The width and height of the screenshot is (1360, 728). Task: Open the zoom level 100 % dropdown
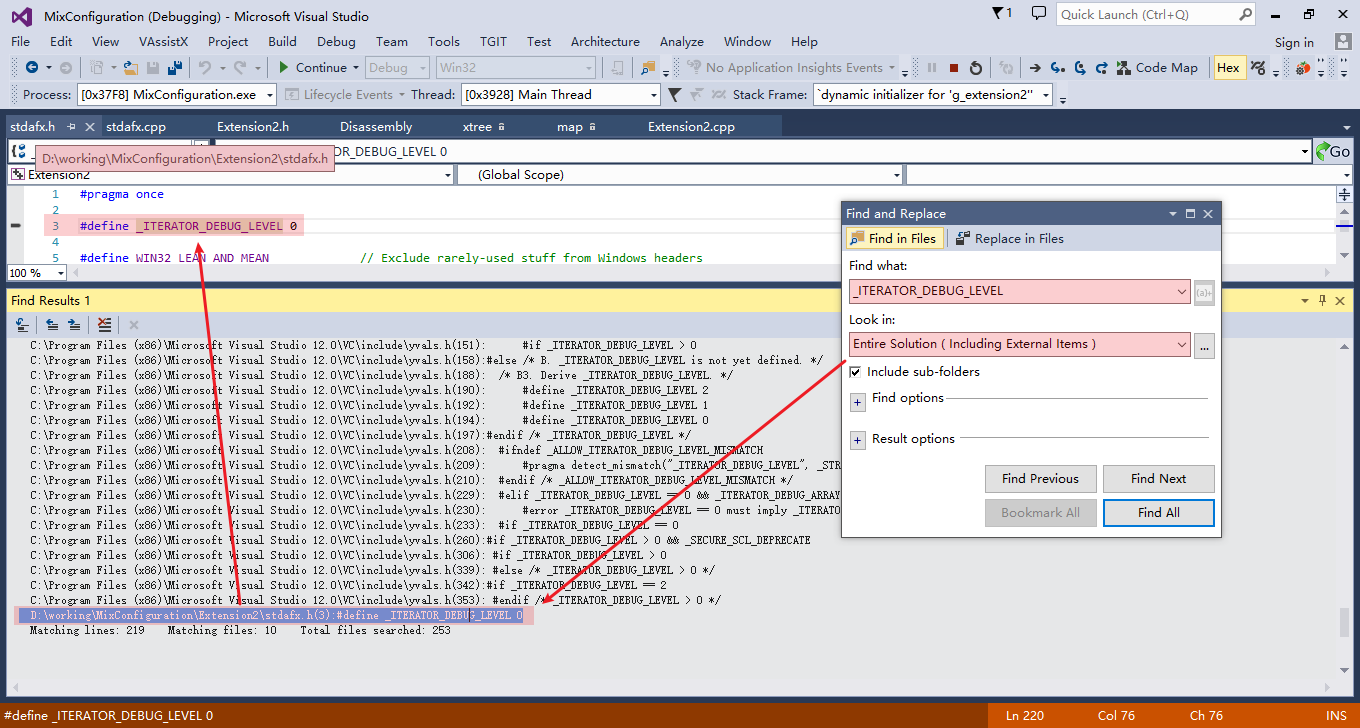coord(60,273)
